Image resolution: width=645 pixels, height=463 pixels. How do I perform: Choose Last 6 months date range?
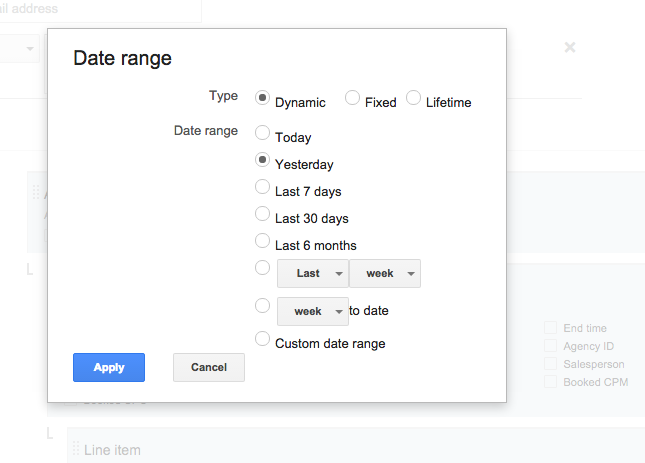262,241
